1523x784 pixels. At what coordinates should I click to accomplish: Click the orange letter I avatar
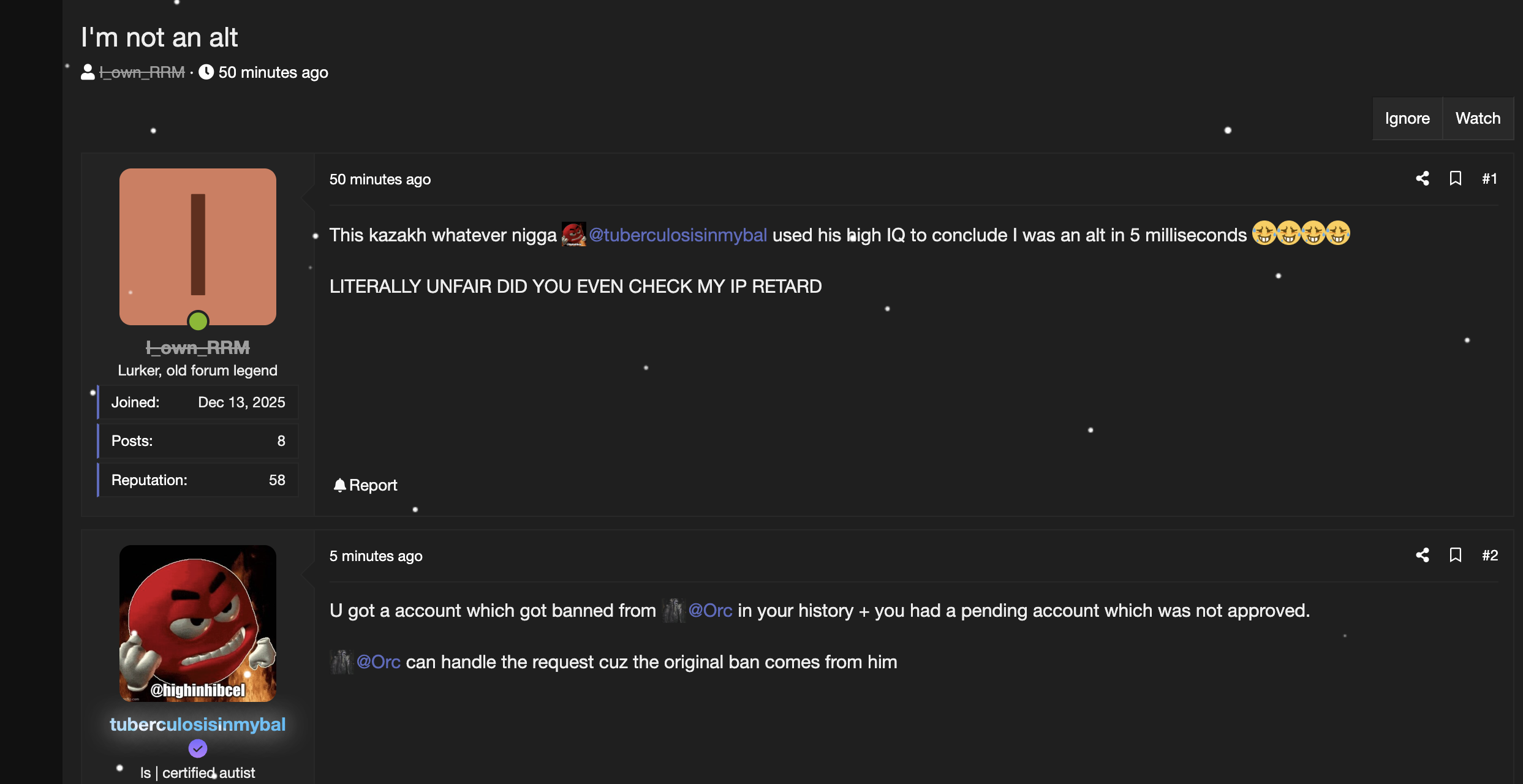point(198,247)
